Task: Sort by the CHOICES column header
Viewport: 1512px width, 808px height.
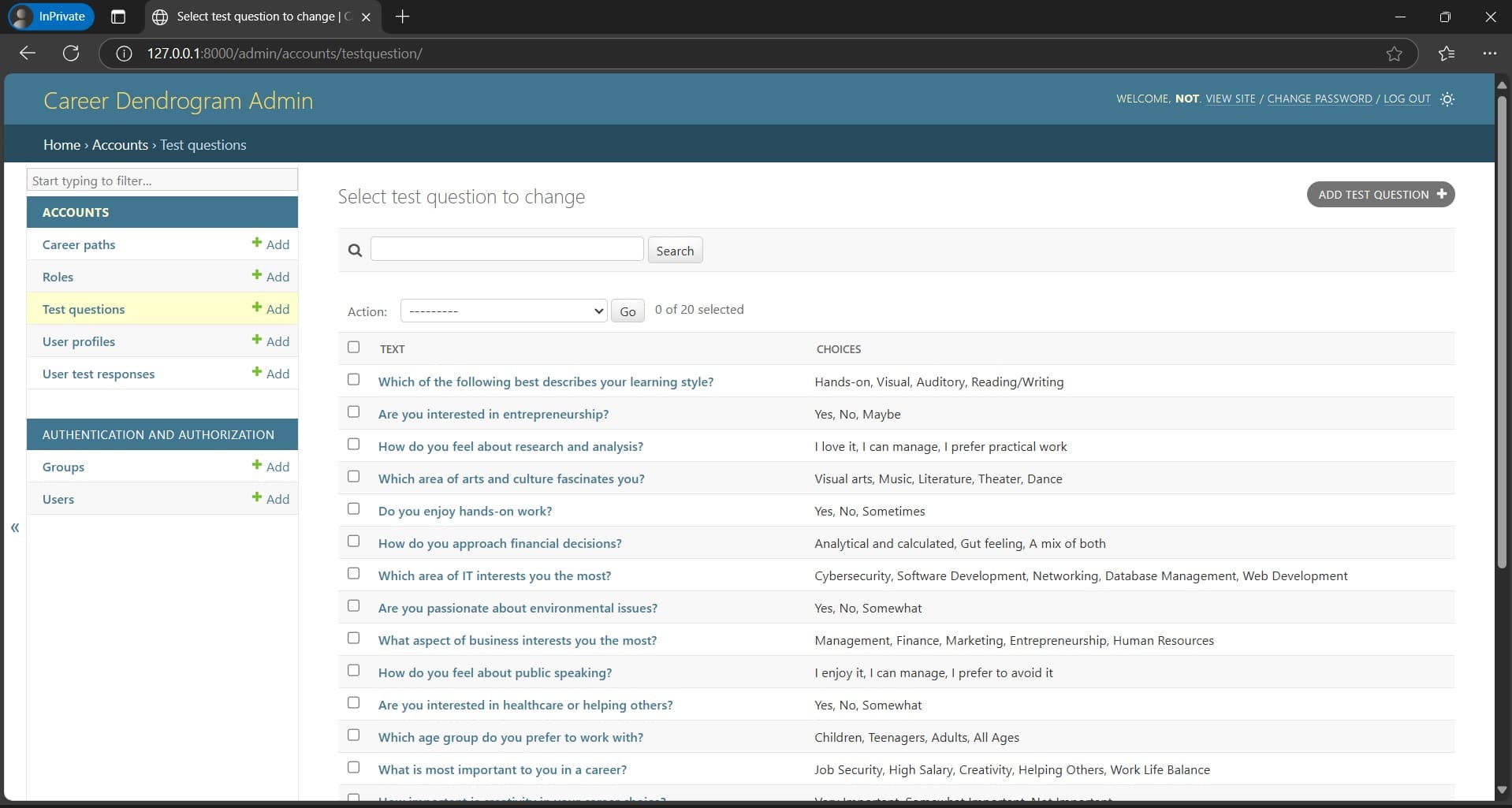Action: pos(838,348)
